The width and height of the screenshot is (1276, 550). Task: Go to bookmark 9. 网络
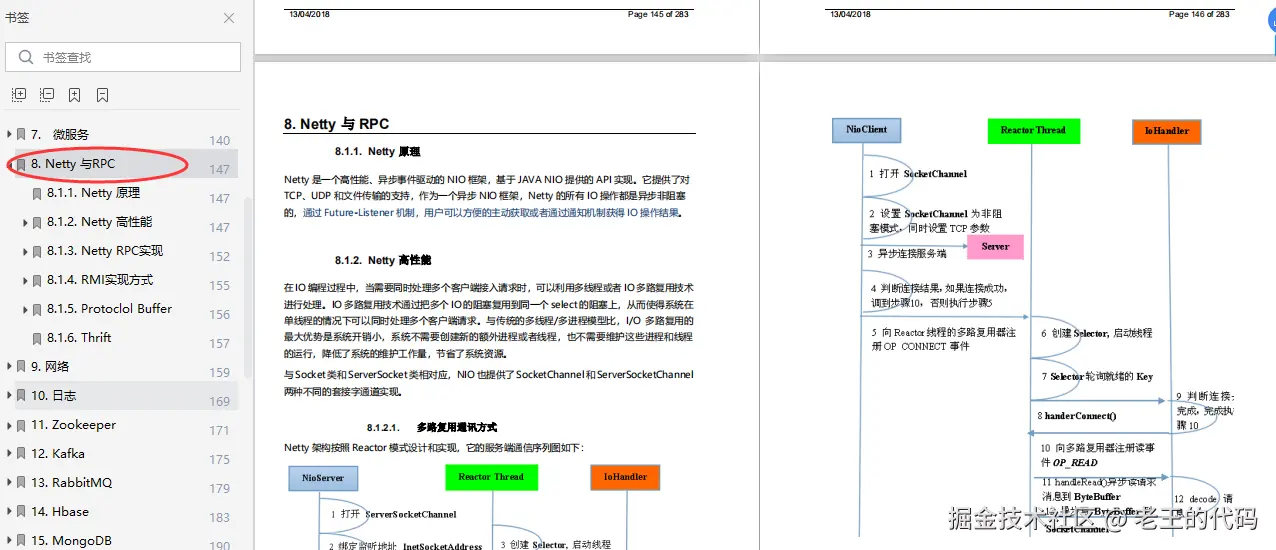50,366
